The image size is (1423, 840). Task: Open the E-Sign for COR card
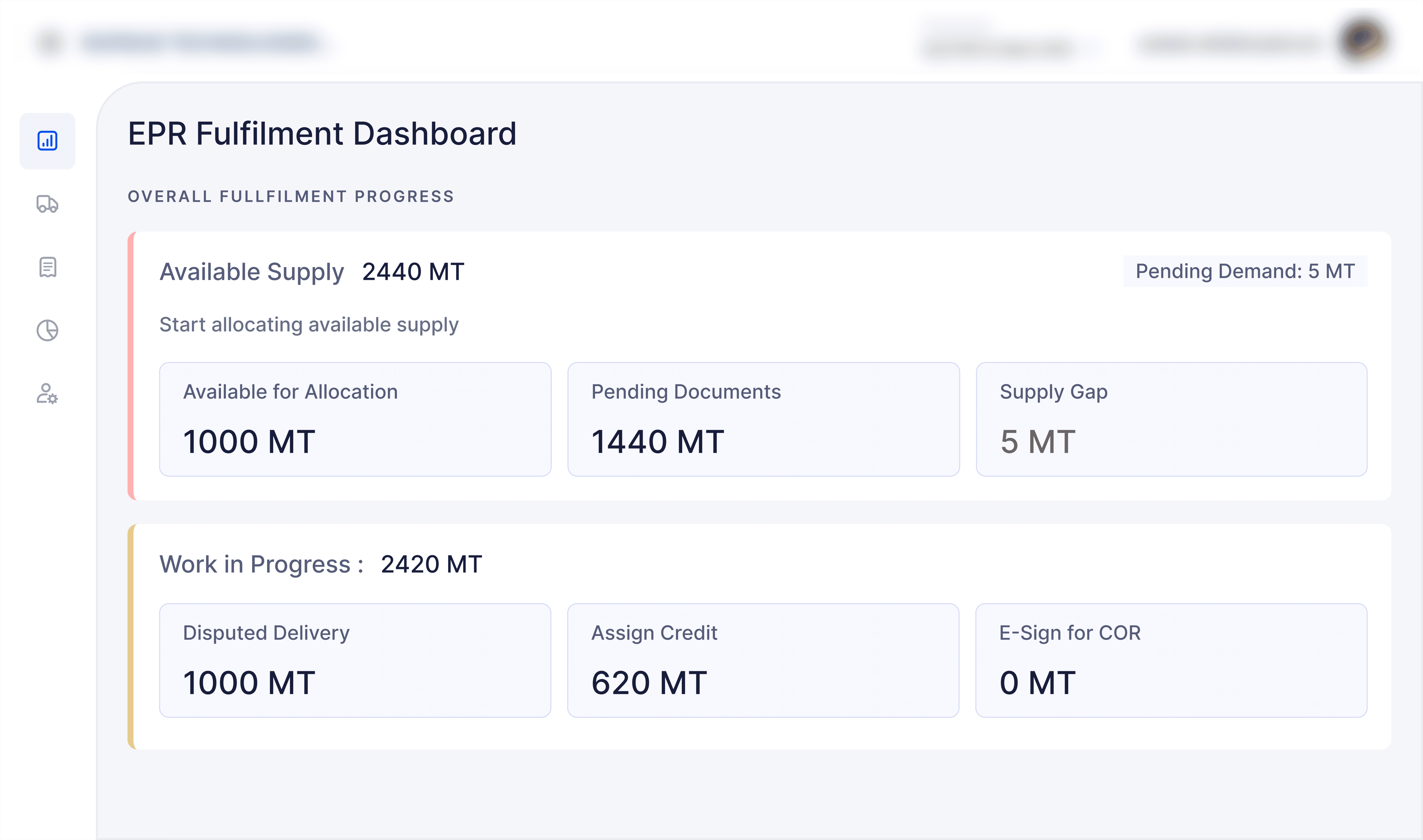tap(1171, 660)
